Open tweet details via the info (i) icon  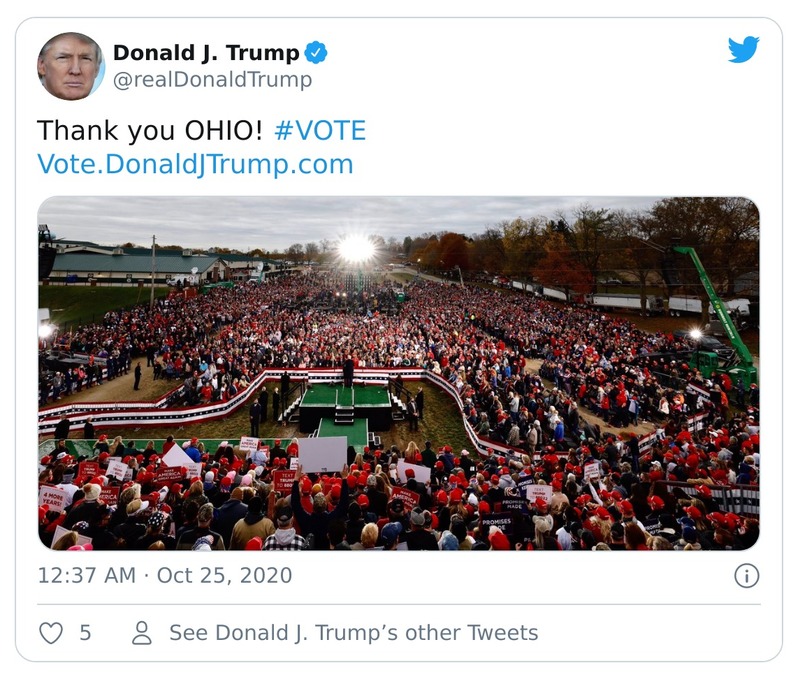coord(746,574)
